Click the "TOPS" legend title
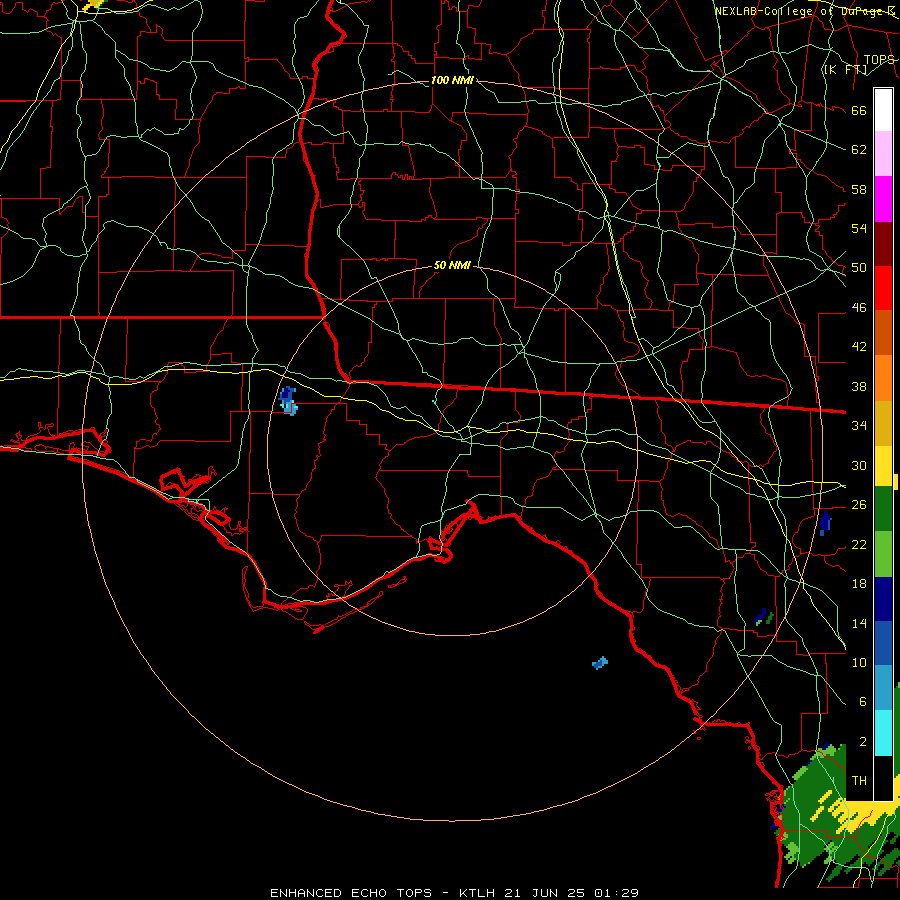The width and height of the screenshot is (900, 900). tap(879, 60)
